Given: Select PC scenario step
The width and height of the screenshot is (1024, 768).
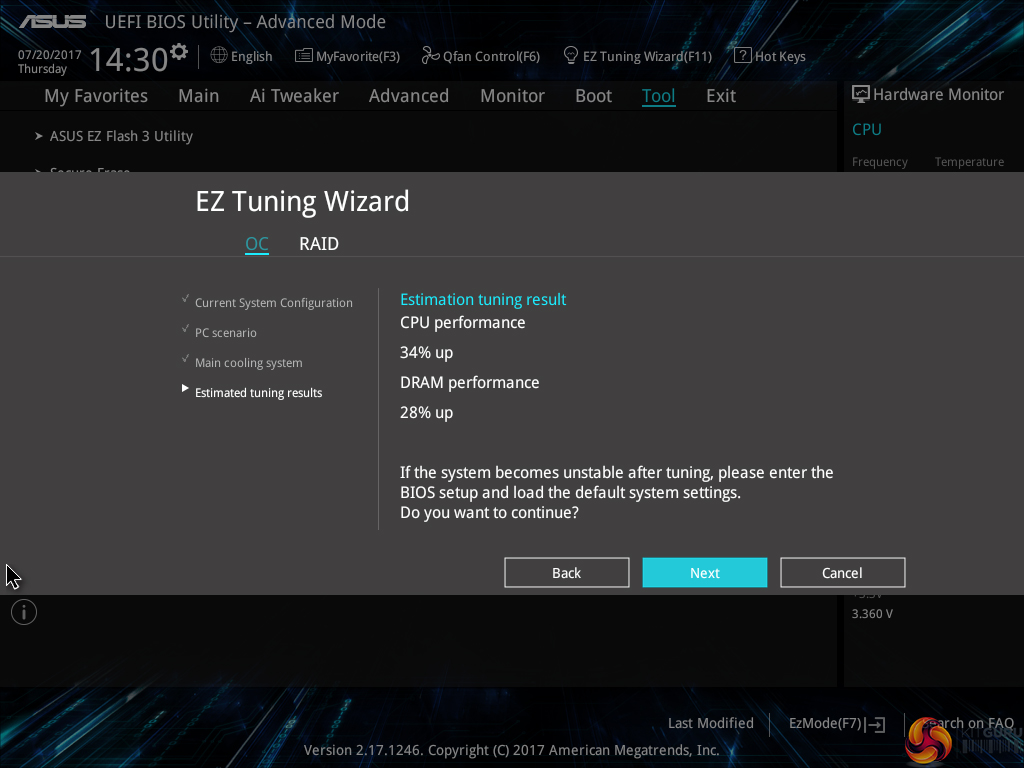Looking at the screenshot, I should 226,333.
